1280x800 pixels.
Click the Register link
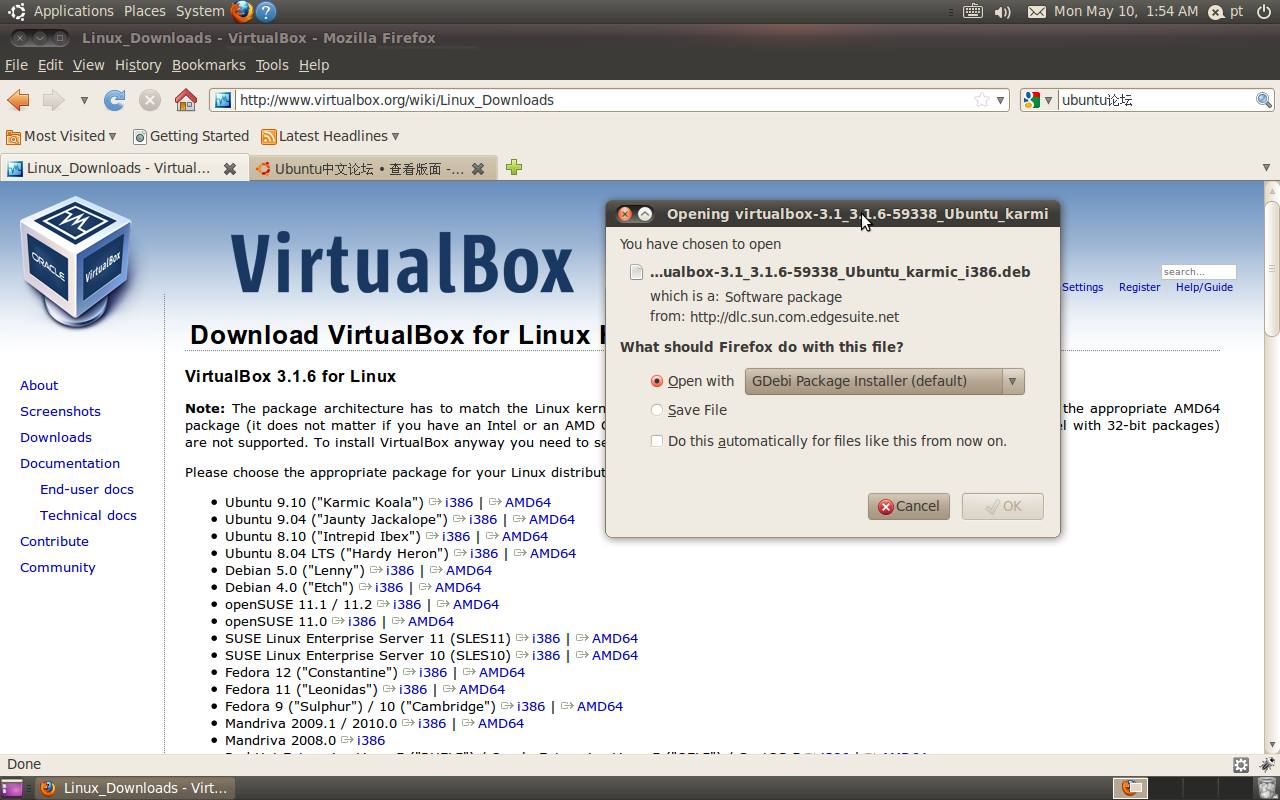(x=1140, y=287)
